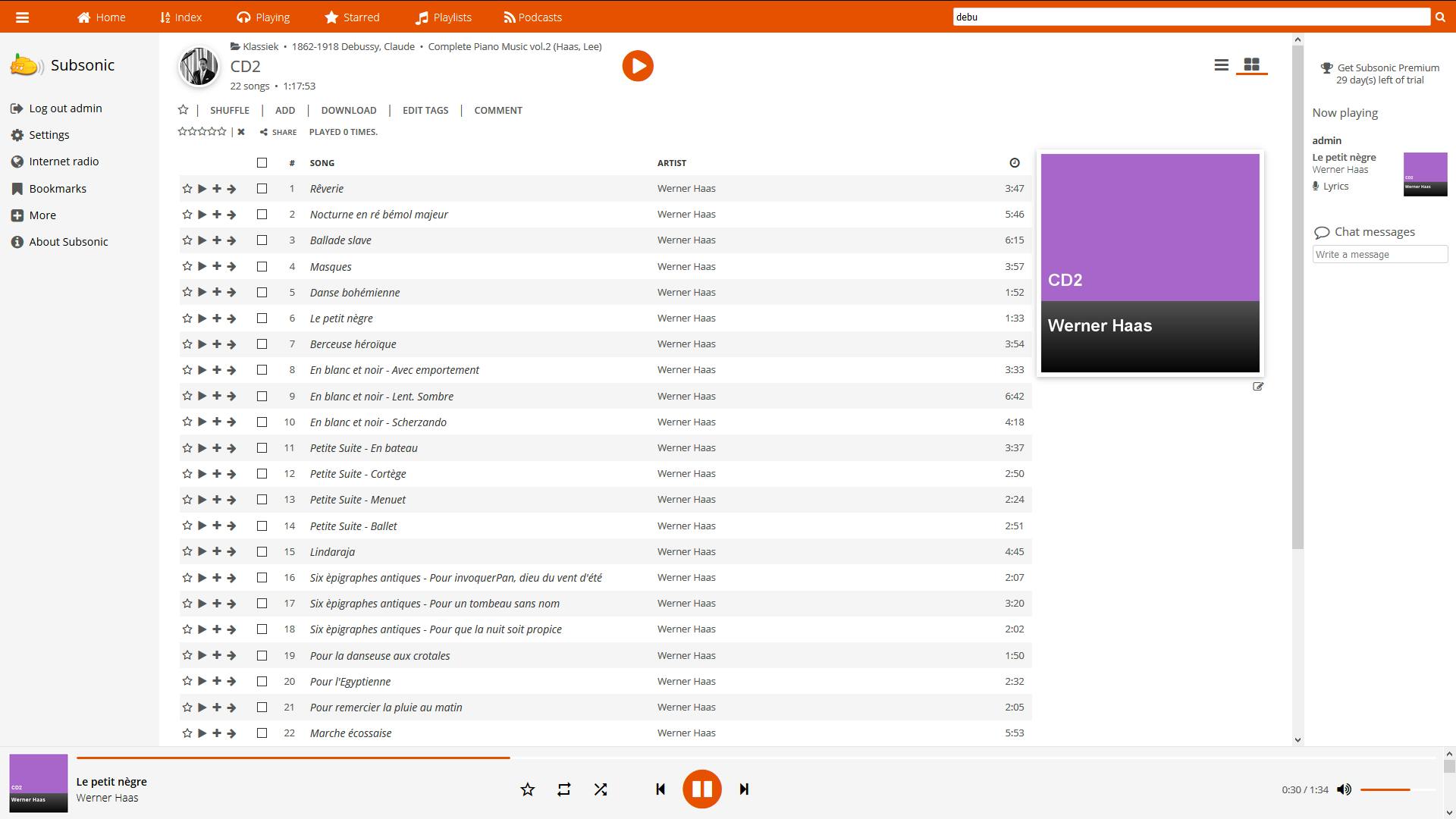This screenshot has height=819, width=1456.
Task: Click the large orange play-all button
Action: (x=638, y=66)
